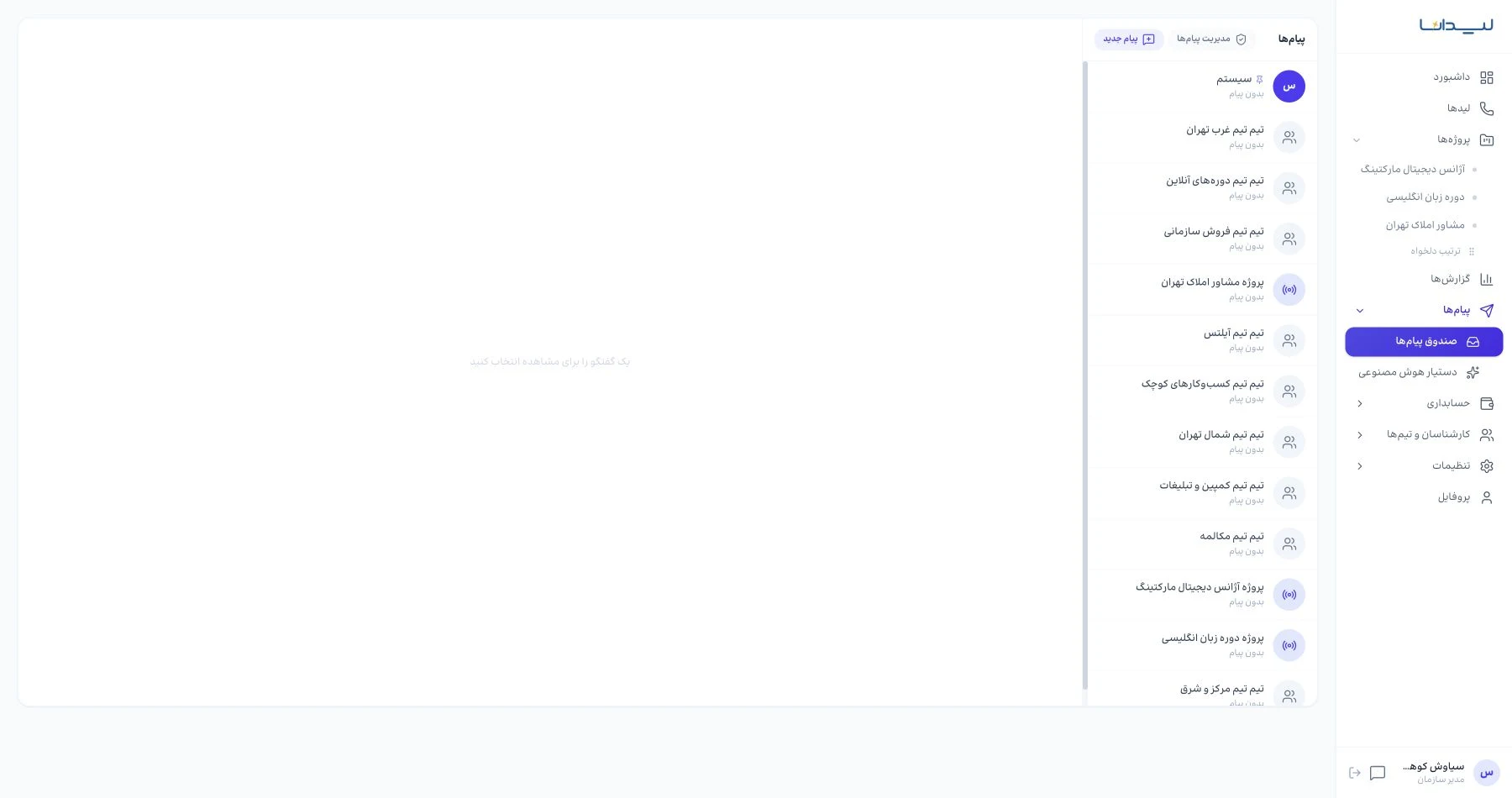The width and height of the screenshot is (1512, 798).
Task: Click the broadcast icon of پروژه آژانس دیجیتال مارکتینگ
Action: (x=1289, y=595)
